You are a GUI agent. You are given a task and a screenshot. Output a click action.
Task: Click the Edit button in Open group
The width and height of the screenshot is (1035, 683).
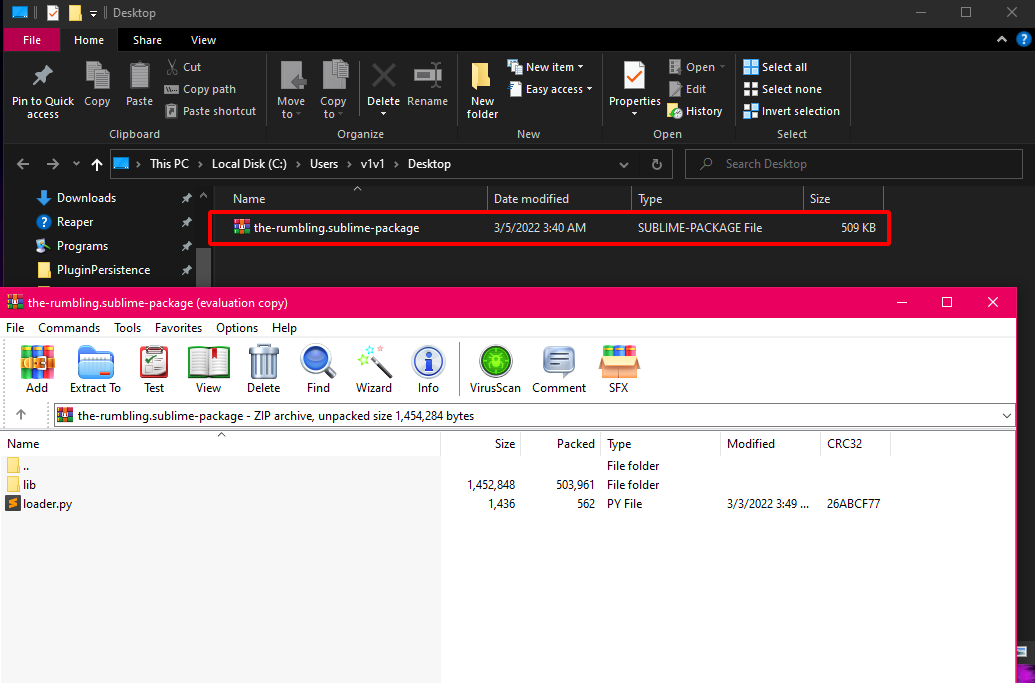[x=687, y=89]
